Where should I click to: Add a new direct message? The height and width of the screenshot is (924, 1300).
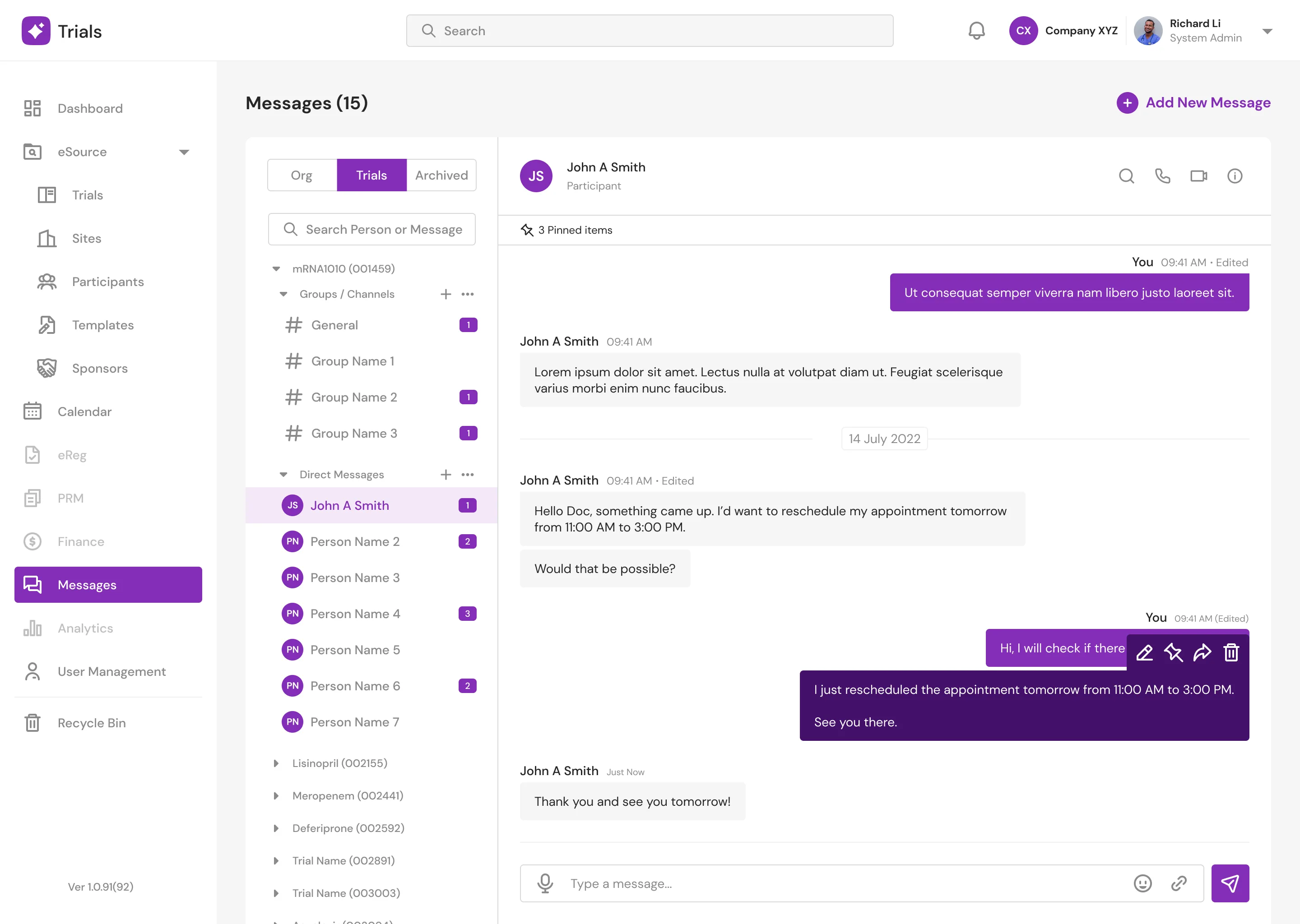(x=446, y=475)
